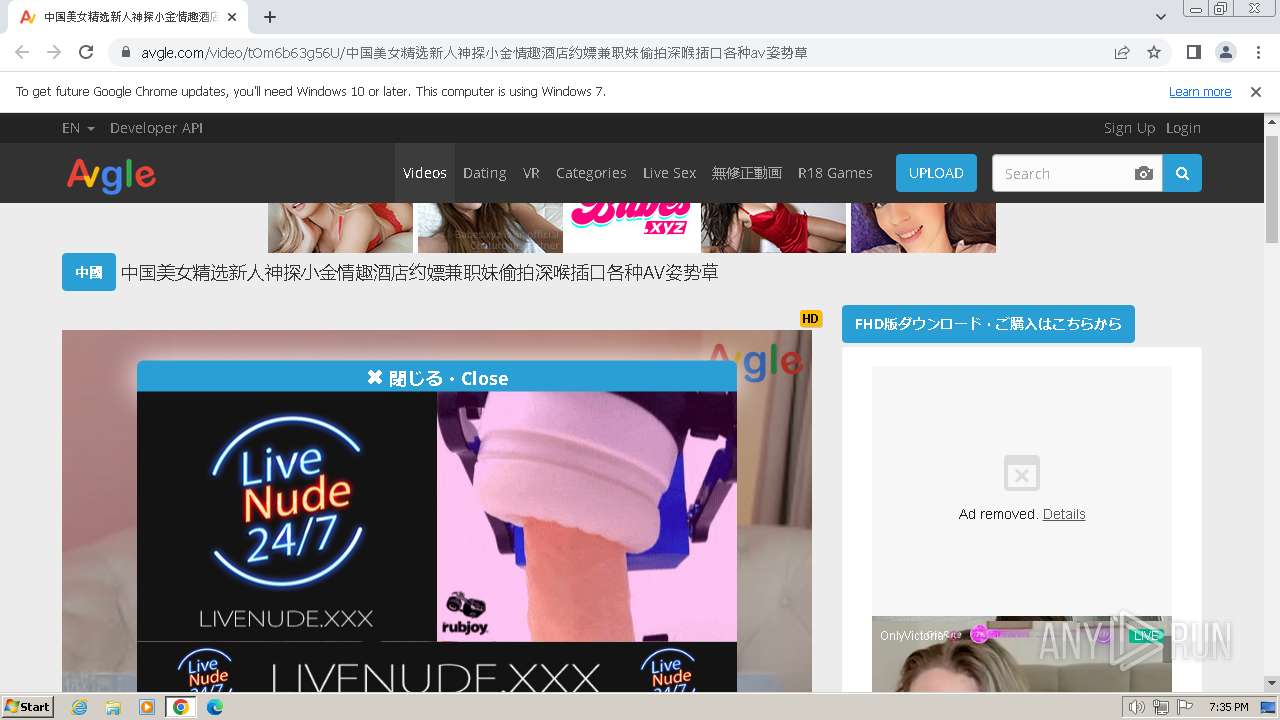The width and height of the screenshot is (1280, 720).
Task: Open the Learn more link
Action: coord(1200,92)
